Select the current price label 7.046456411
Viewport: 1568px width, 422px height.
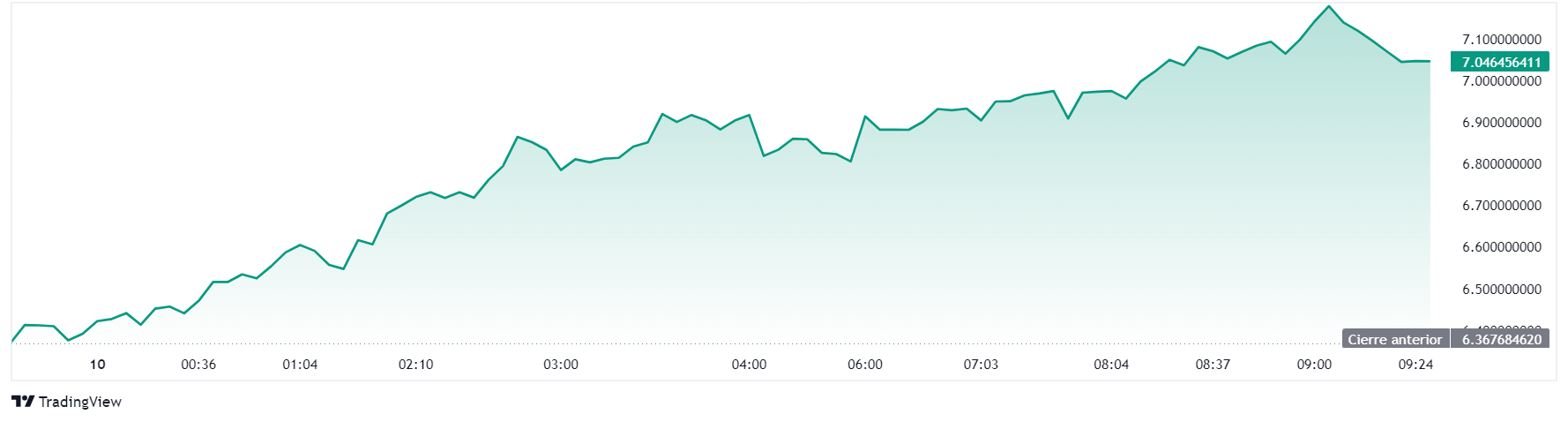1500,62
